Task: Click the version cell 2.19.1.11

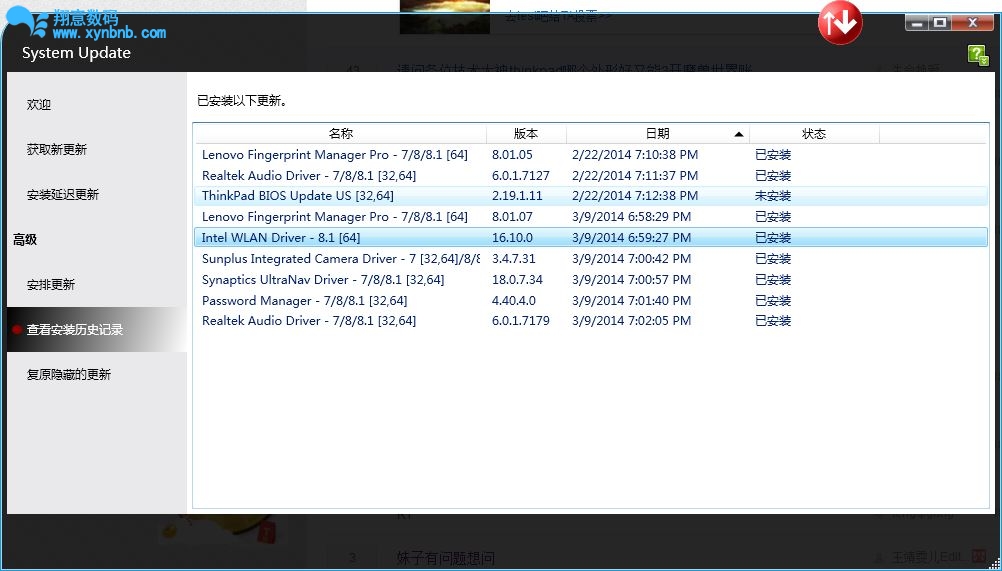Action: click(517, 196)
